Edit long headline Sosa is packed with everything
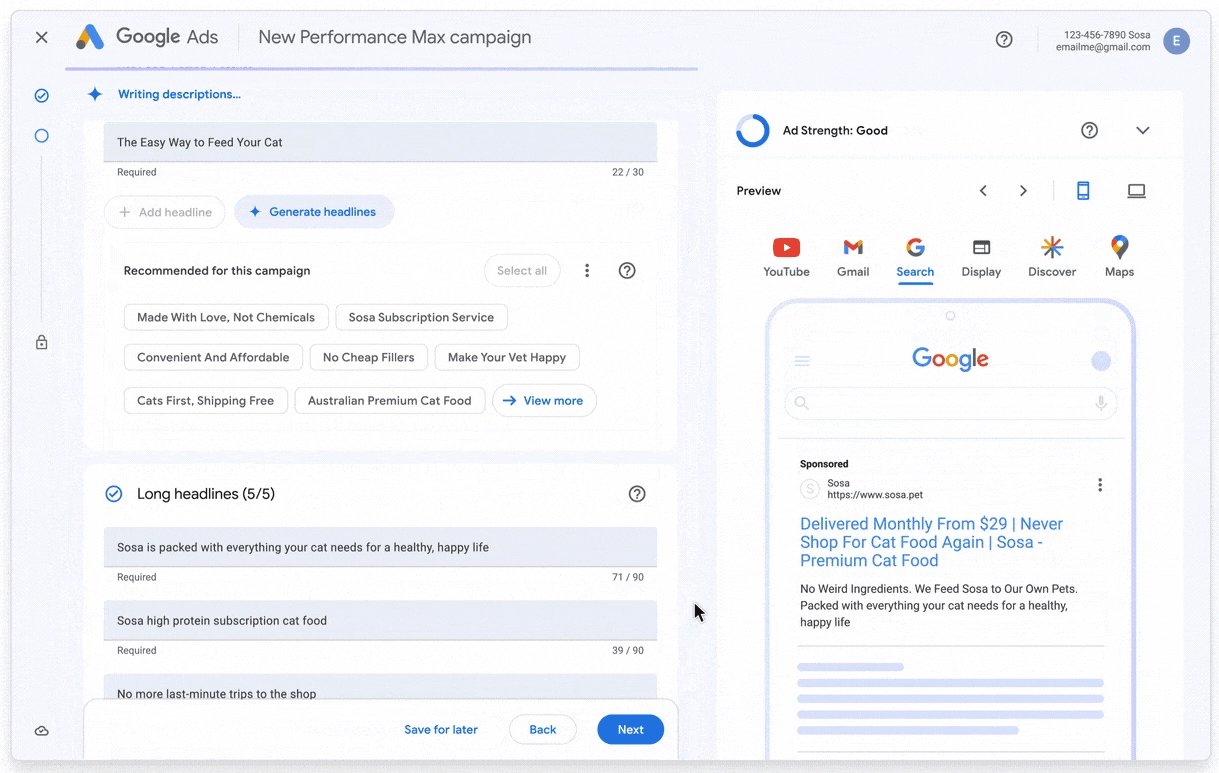The height and width of the screenshot is (773, 1219). pyautogui.click(x=380, y=547)
